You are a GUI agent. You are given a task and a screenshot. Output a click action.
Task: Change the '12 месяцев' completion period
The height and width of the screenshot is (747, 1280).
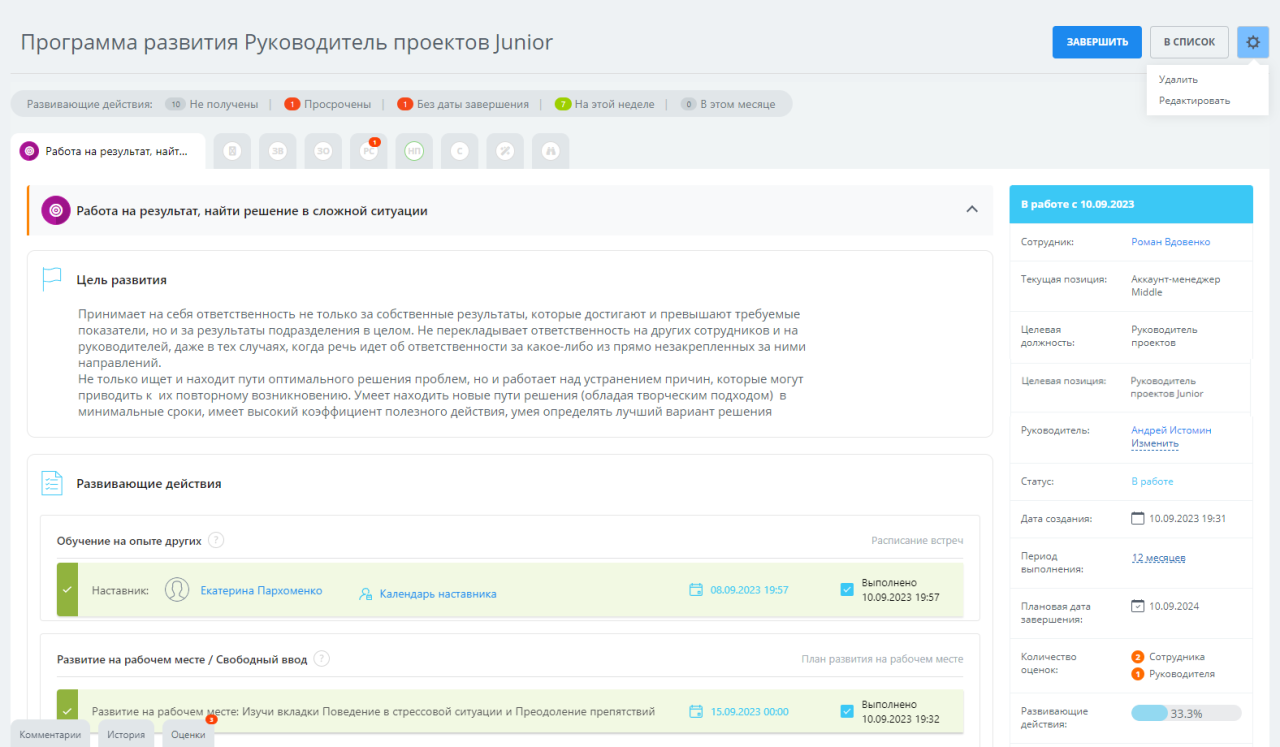(1158, 558)
